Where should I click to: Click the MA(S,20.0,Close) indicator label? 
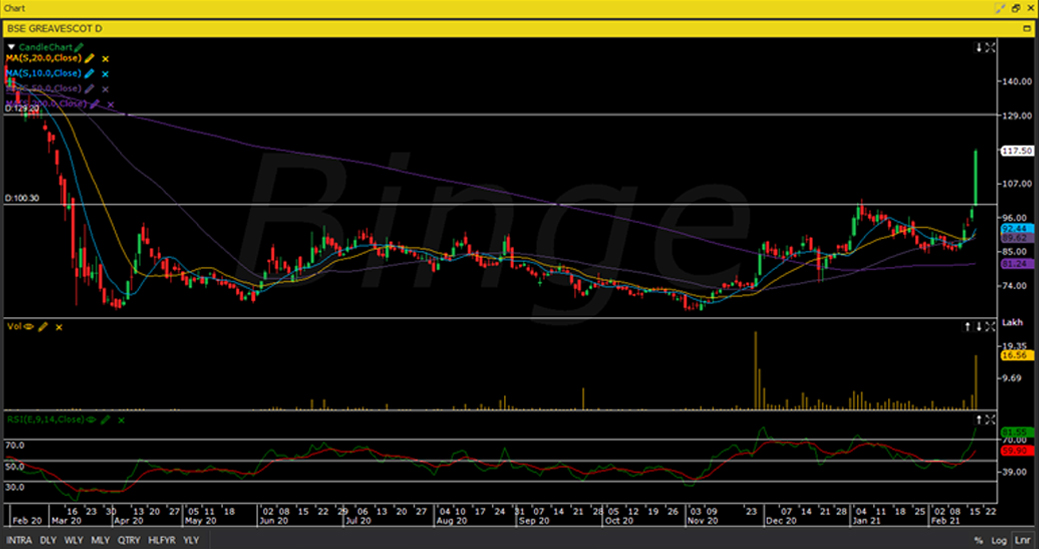[x=44, y=58]
